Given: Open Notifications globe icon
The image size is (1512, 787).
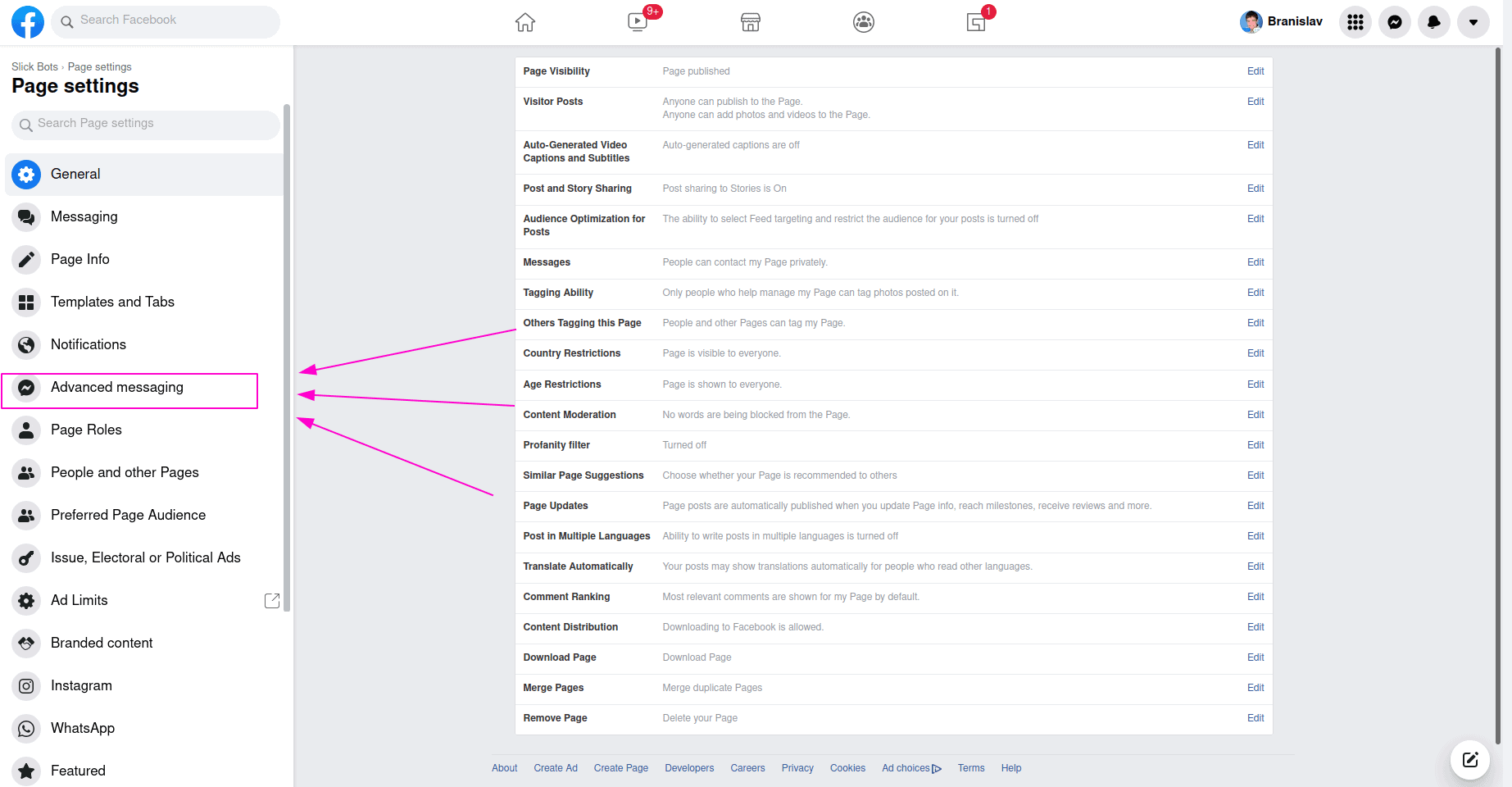Looking at the screenshot, I should [x=26, y=344].
